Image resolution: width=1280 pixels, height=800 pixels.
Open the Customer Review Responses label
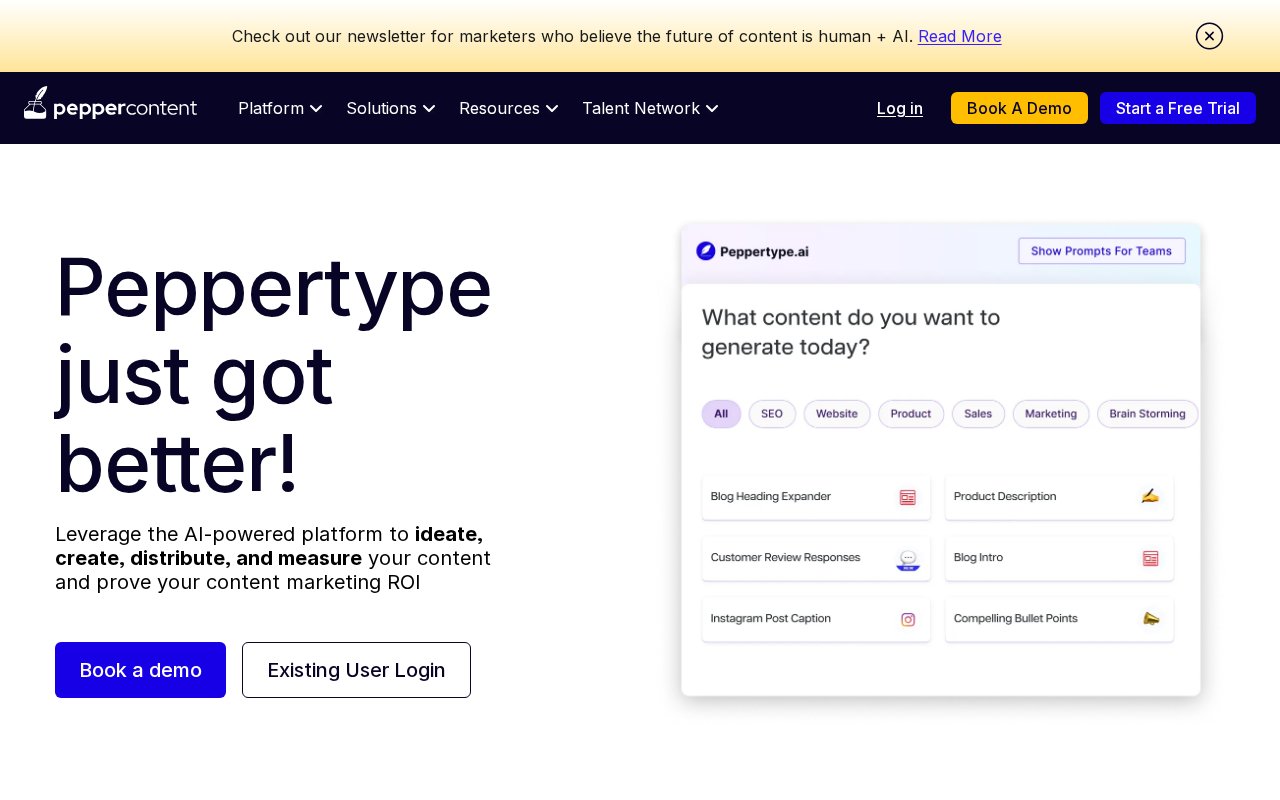pyautogui.click(x=785, y=557)
